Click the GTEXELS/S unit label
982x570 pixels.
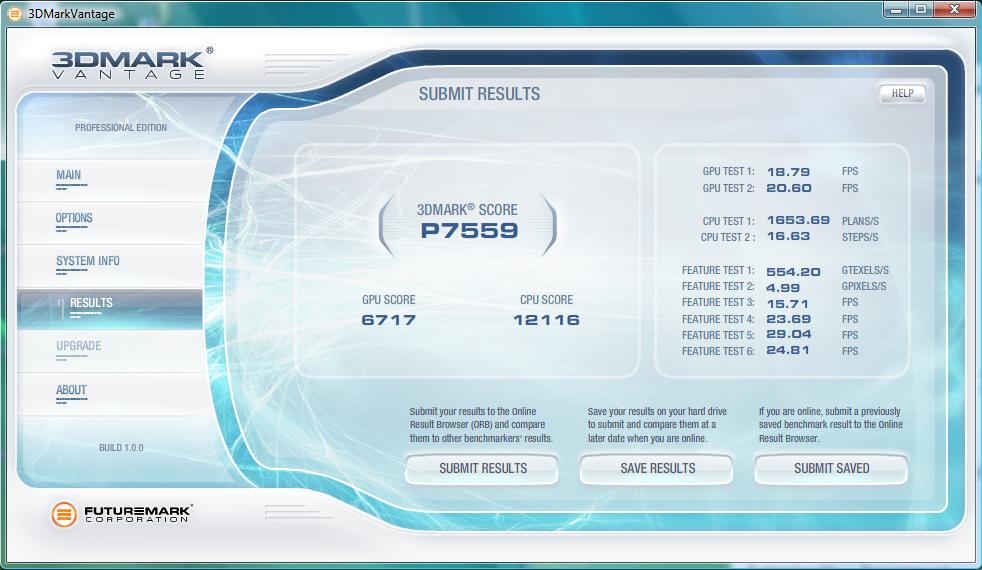point(865,271)
